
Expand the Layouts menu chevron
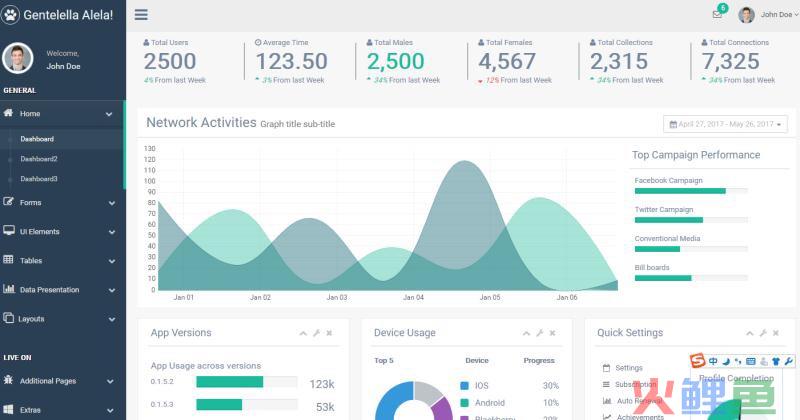[111, 319]
